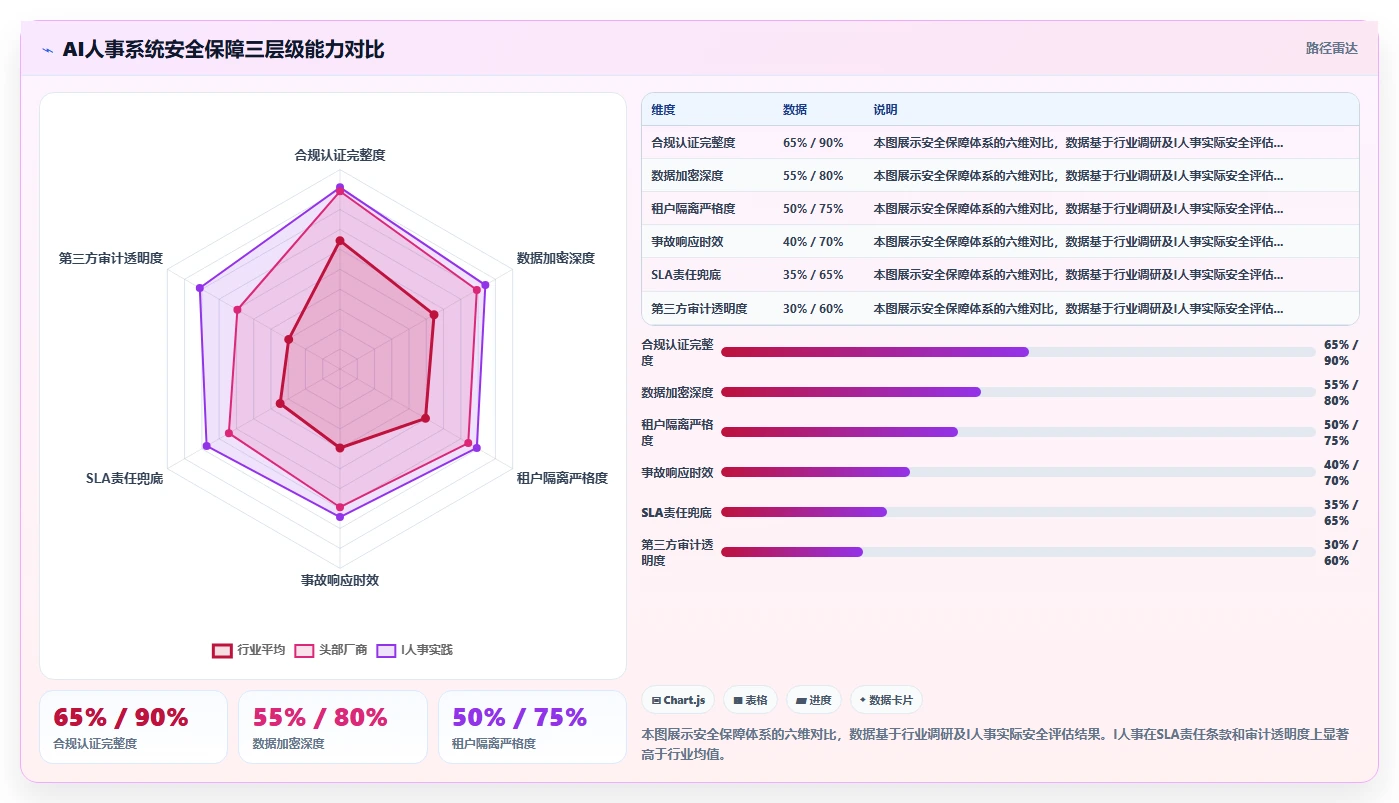Image resolution: width=1399 pixels, height=803 pixels.
Task: Click the 数据 column header
Action: click(x=795, y=110)
